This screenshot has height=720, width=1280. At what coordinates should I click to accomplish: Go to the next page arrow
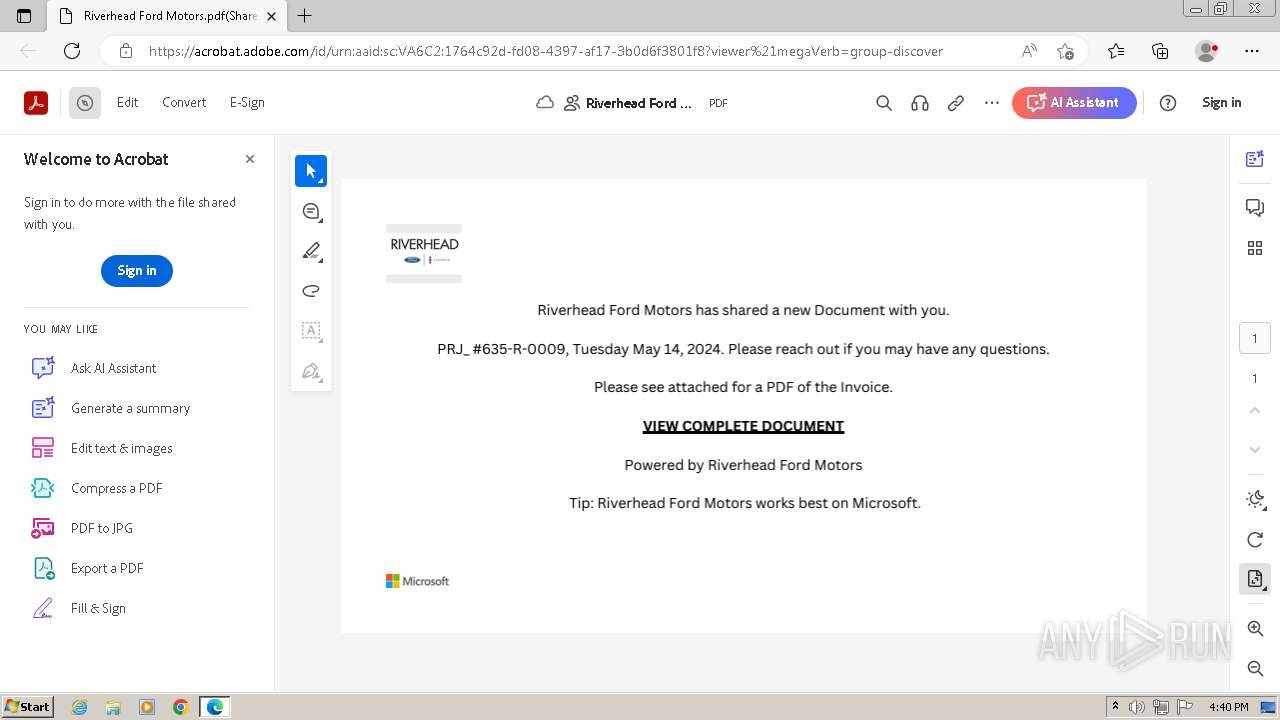(x=1255, y=450)
